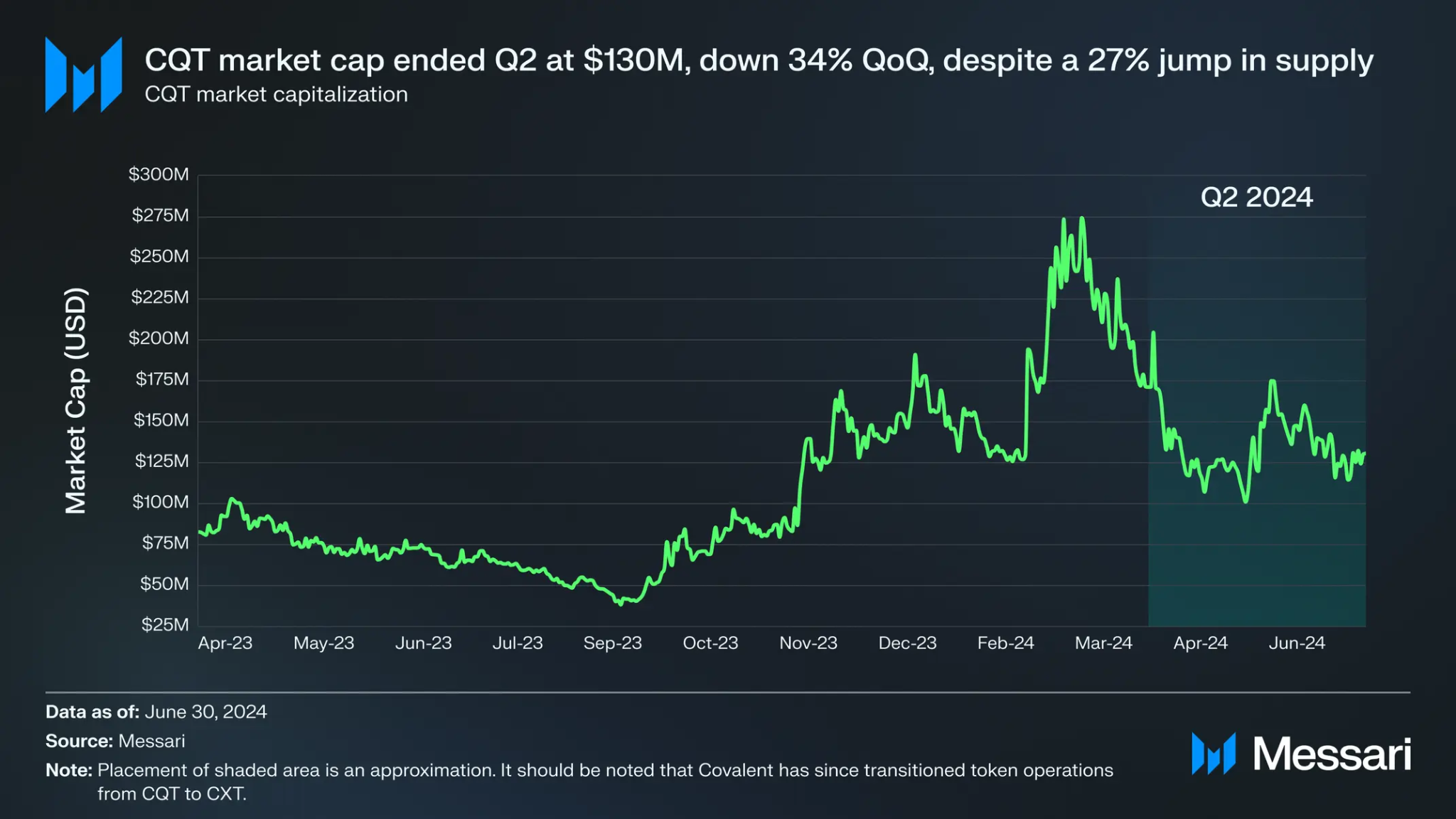Screen dimensions: 1456x819
Task: Click the blue Messari logo at top left
Action: (x=84, y=75)
